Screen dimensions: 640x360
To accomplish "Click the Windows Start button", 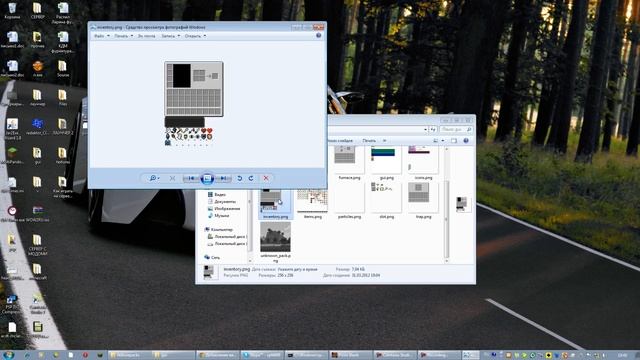I will [x=8, y=355].
